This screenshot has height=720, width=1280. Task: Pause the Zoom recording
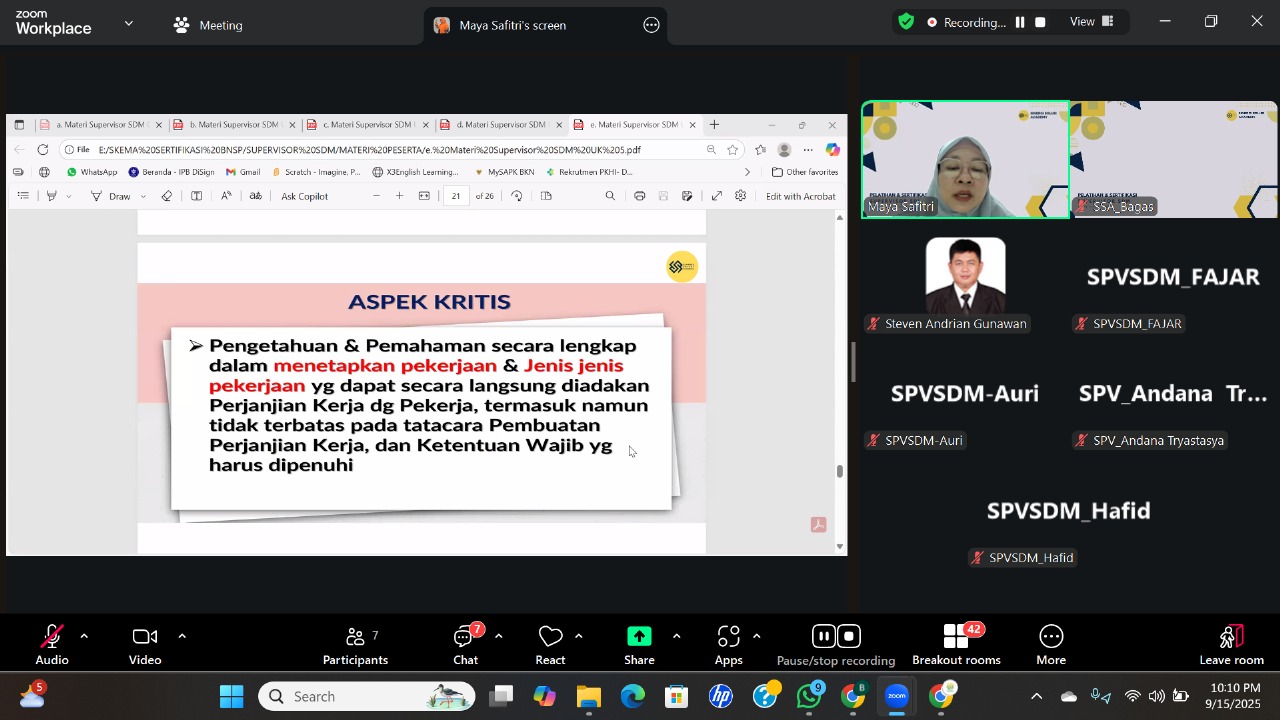coord(823,636)
